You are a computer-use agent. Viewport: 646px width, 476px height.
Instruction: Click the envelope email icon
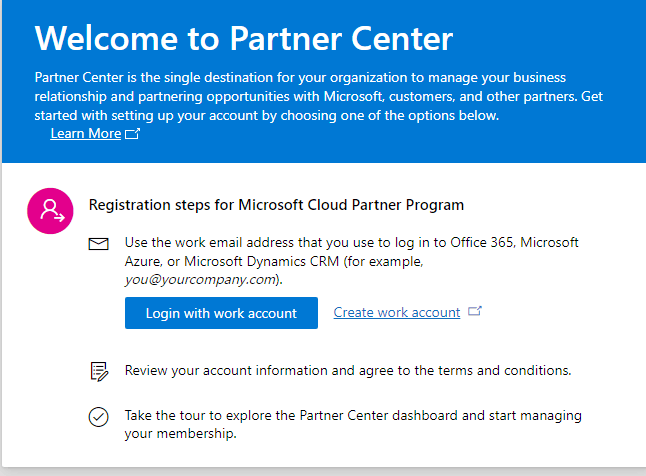pyautogui.click(x=98, y=244)
